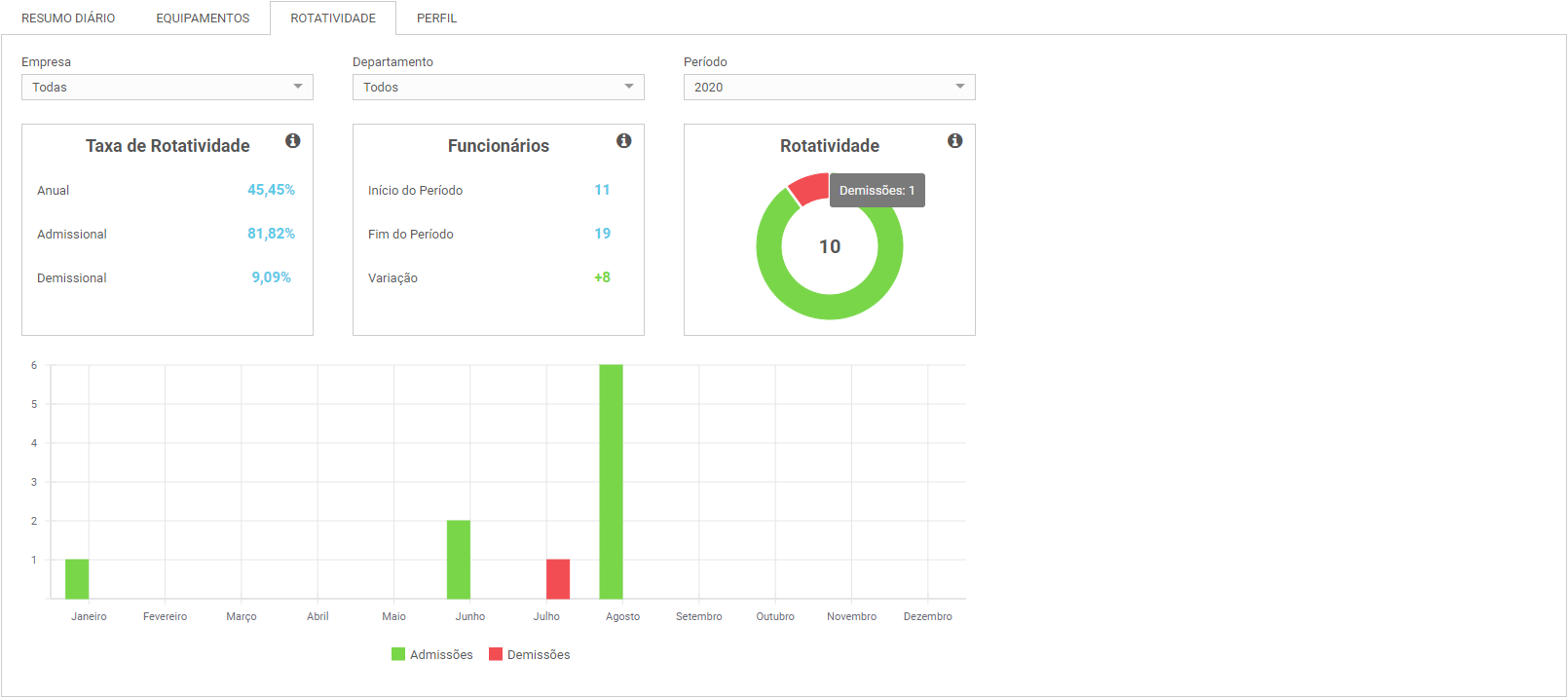
Task: Click info icon on Rotatividade card
Action: (954, 141)
